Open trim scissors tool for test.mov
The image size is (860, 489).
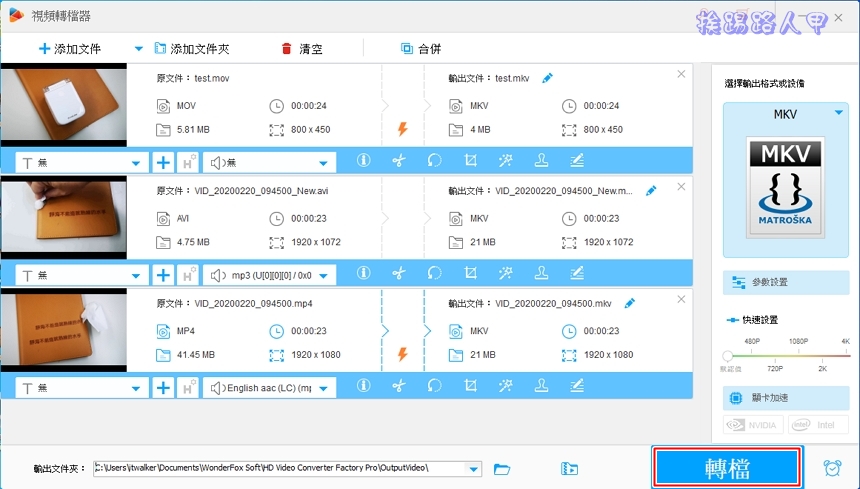[399, 161]
